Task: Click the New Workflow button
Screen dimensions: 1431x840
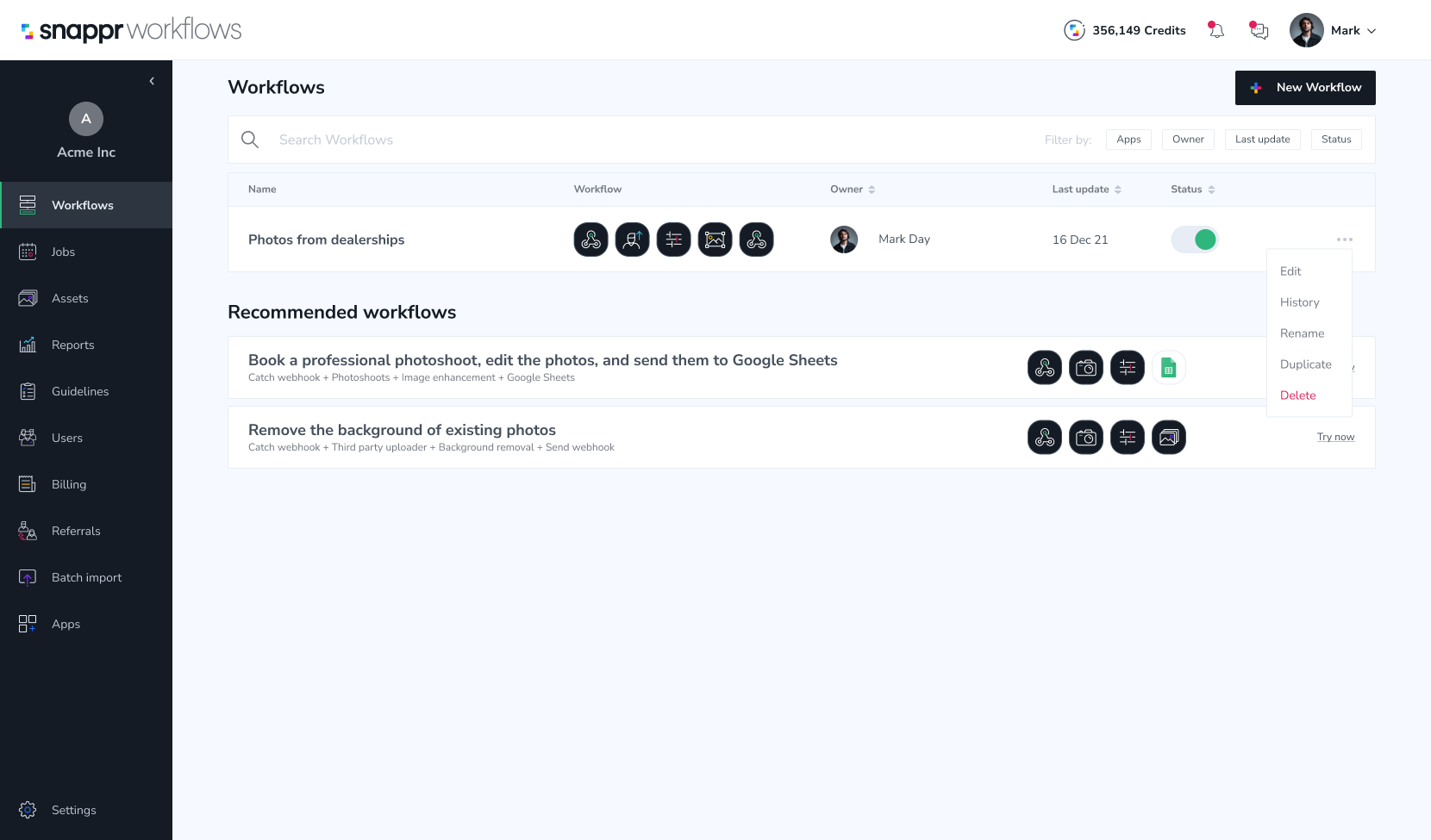Action: click(x=1305, y=88)
